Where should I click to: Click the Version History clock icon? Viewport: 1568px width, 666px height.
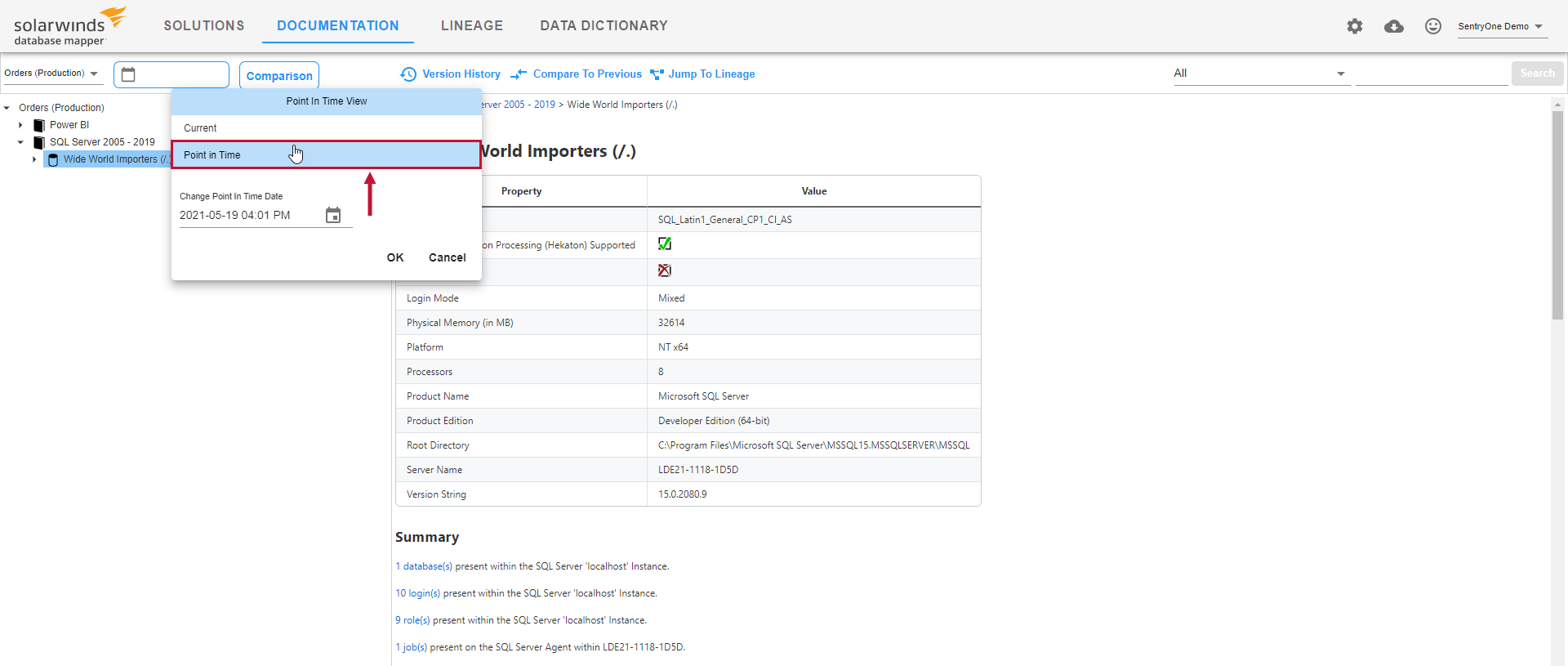point(408,74)
